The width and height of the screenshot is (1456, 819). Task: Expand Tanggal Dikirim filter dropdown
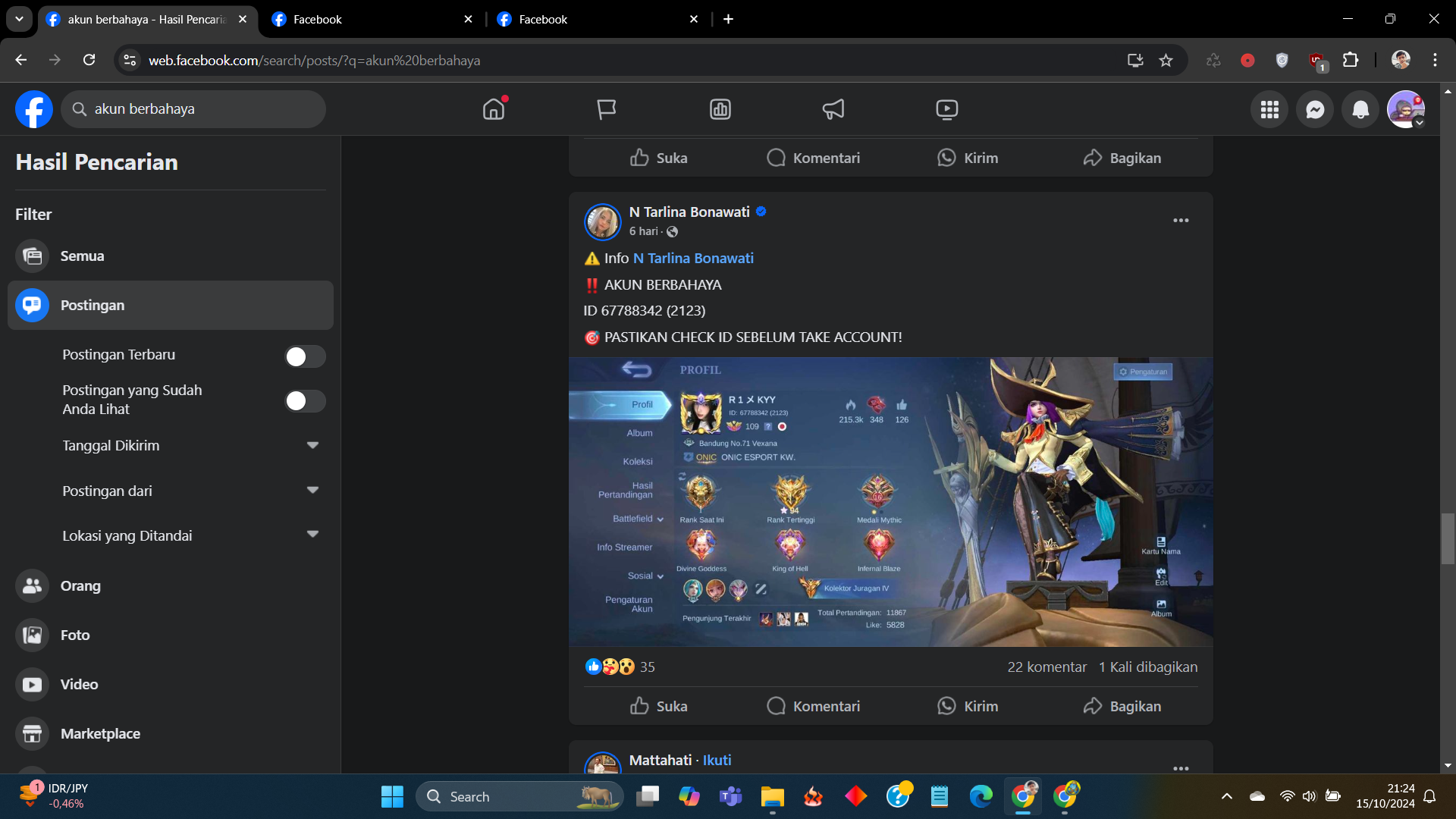[x=312, y=445]
